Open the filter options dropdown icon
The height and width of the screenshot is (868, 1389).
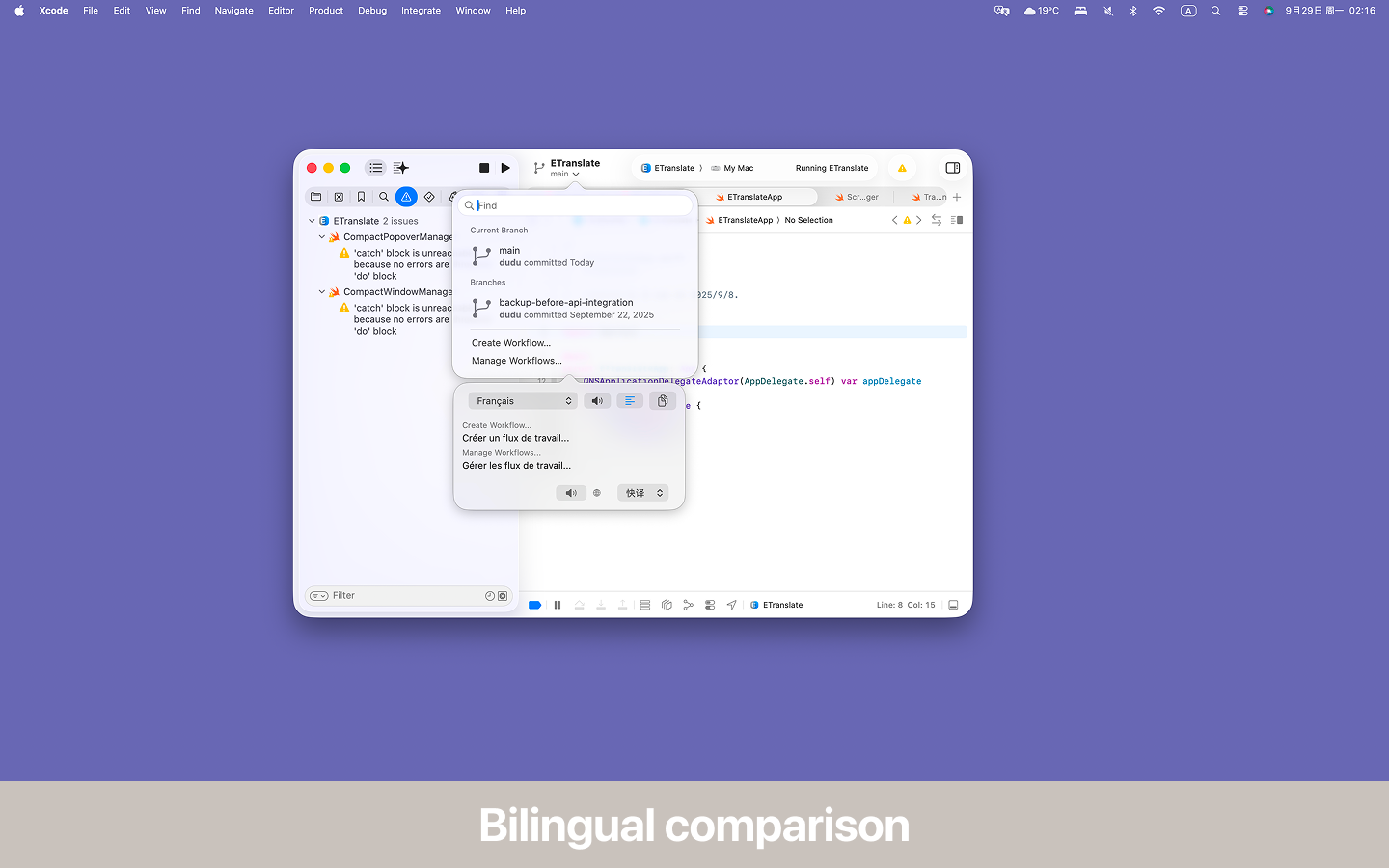point(318,596)
